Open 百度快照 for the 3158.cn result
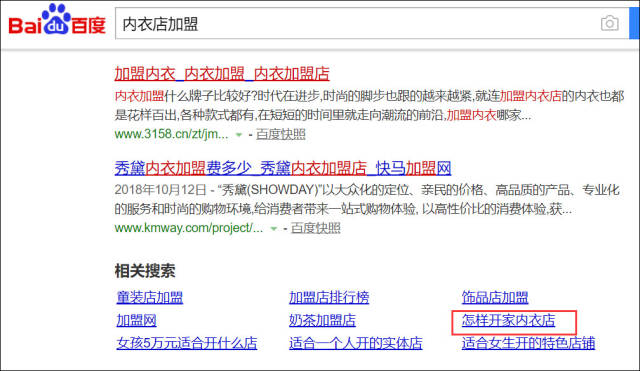This screenshot has height=371, width=640. coord(280,134)
